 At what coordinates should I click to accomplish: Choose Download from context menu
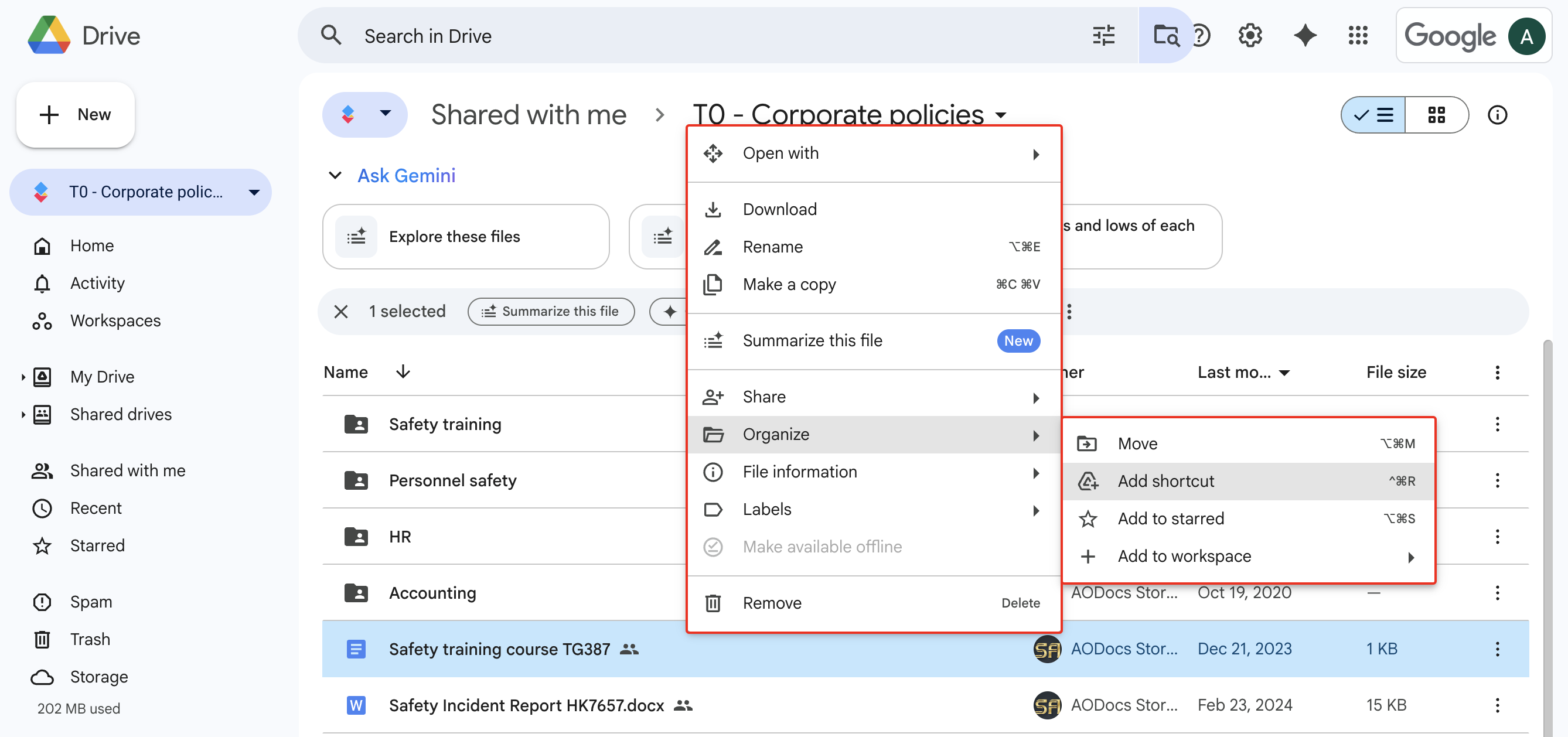point(874,209)
